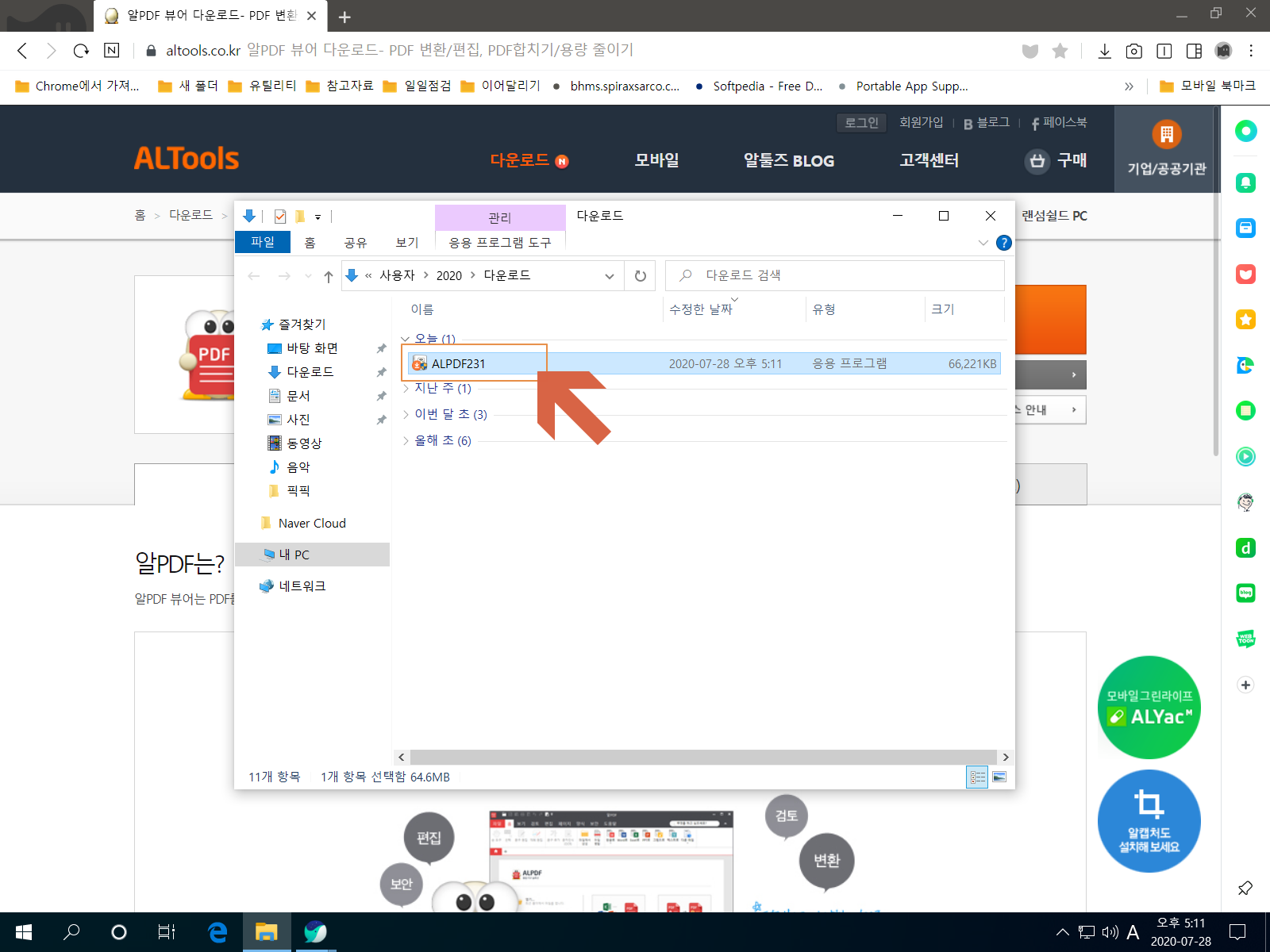The image size is (1270, 952).
Task: Go up one folder level in Explorer
Action: pos(329,276)
